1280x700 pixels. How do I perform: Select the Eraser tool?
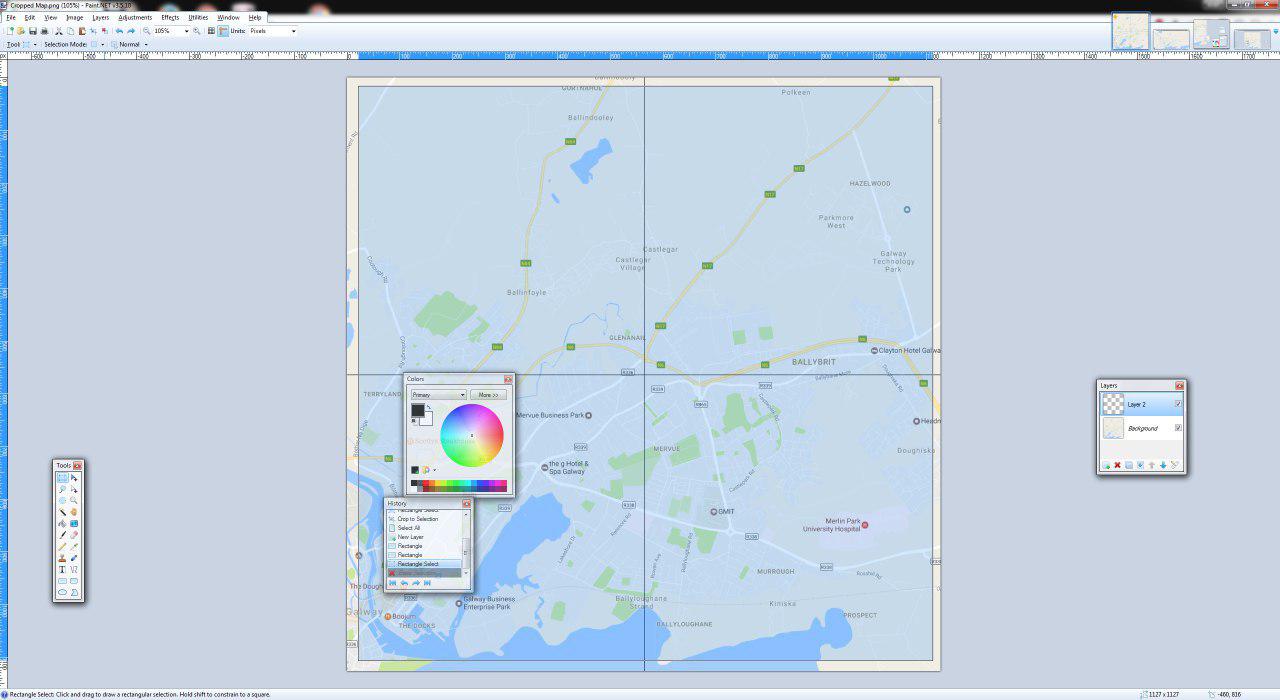coord(74,535)
